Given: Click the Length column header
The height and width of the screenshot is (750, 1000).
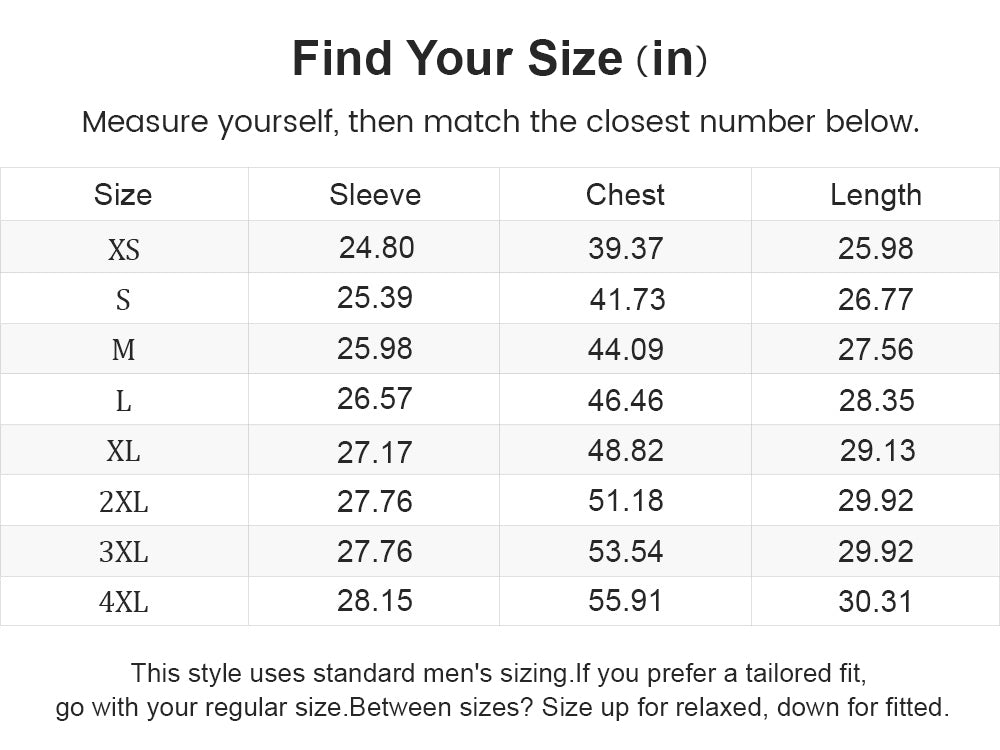Looking at the screenshot, I should [876, 195].
